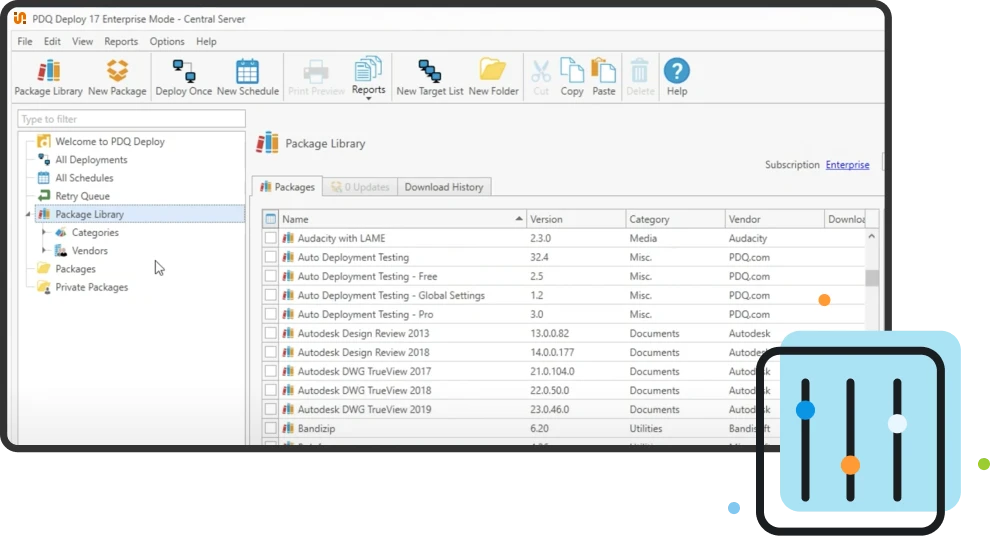Open Package Library from toolbar
This screenshot has width=990, height=536.
pyautogui.click(x=49, y=78)
